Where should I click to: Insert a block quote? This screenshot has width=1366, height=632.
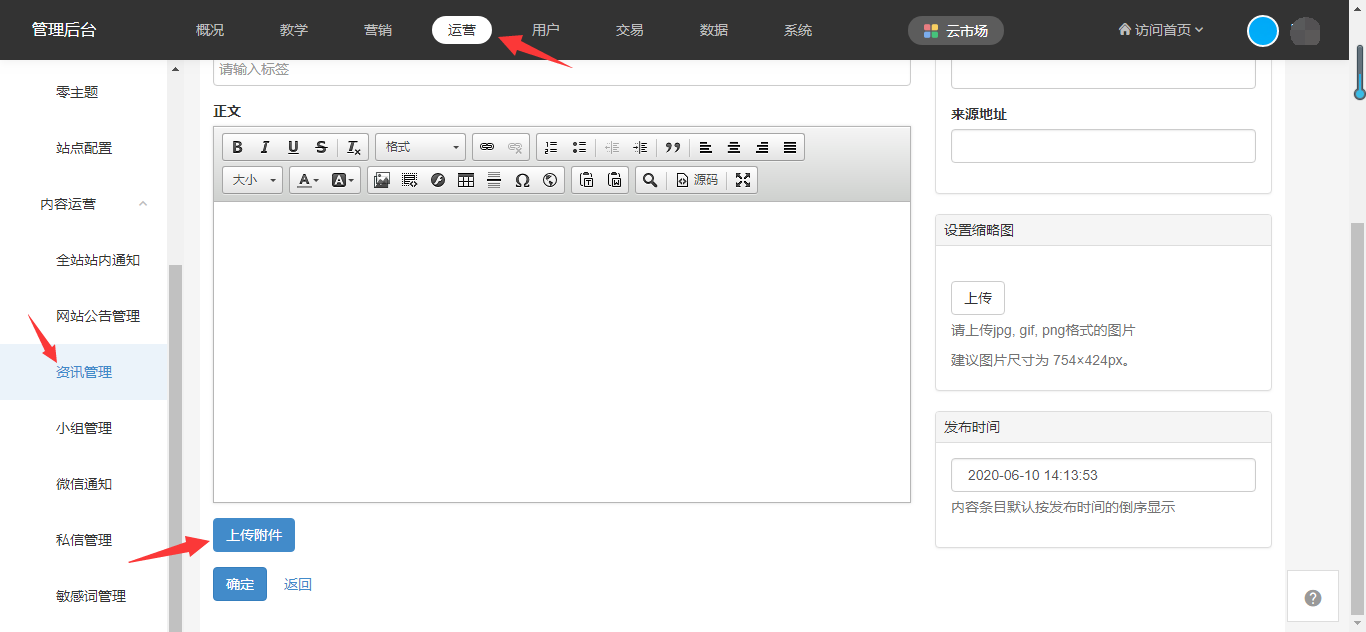pyautogui.click(x=673, y=147)
